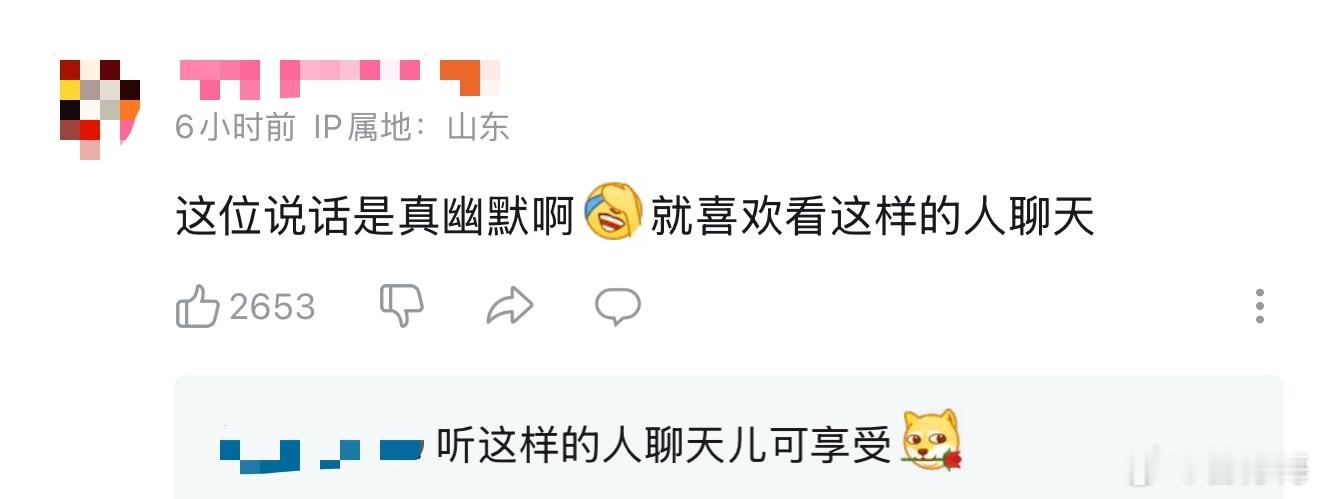Tap the 6小时前 timestamp

[x=235, y=128]
